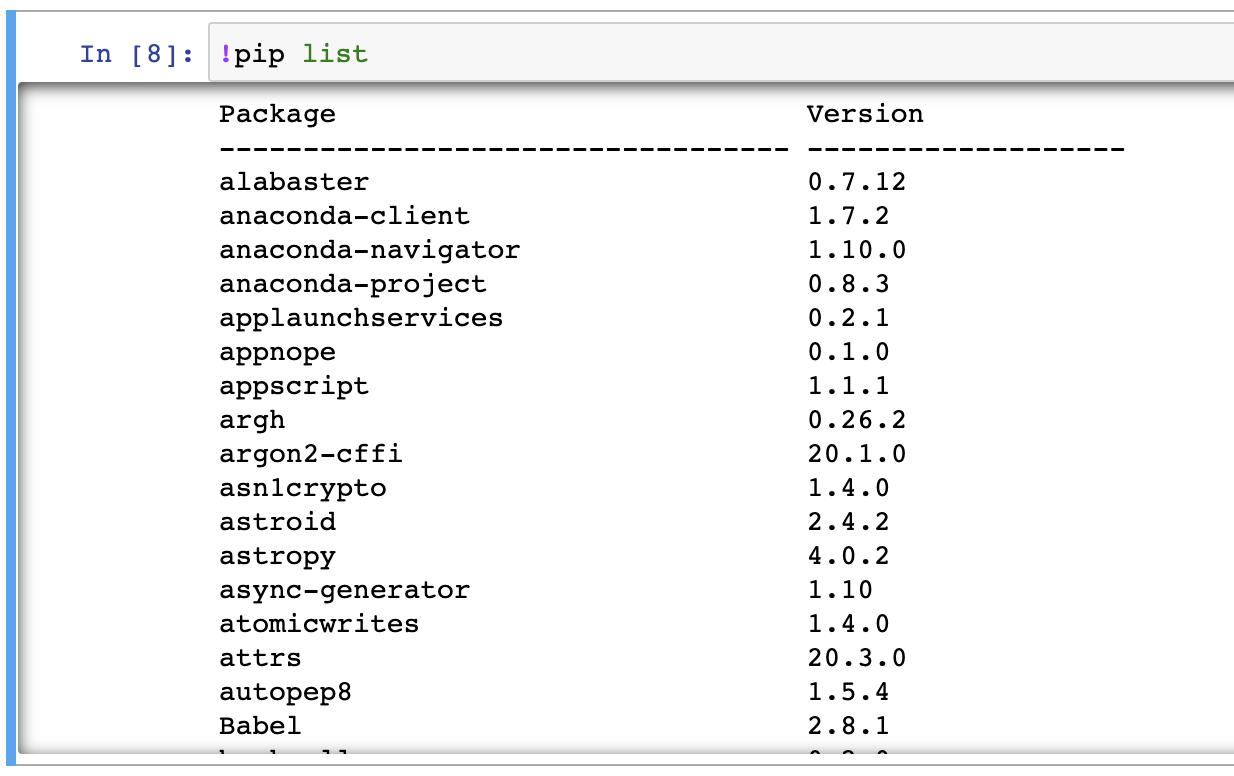Image resolution: width=1234 pixels, height=776 pixels.
Task: Select the 'anaconda-client' package name
Action: click(345, 216)
